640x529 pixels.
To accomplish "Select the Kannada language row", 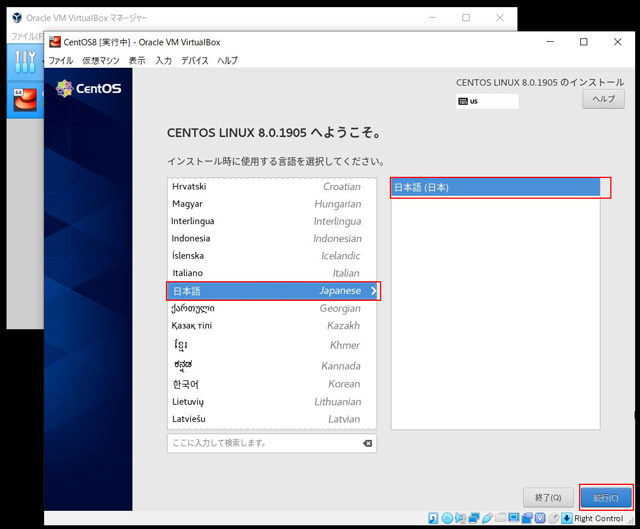I will tap(272, 365).
